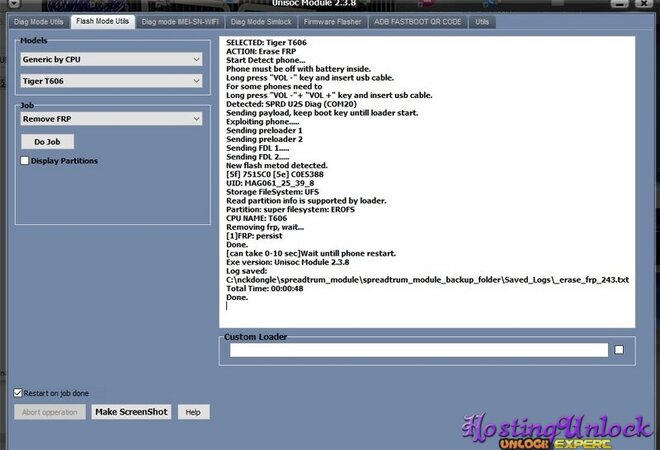Click the Custom Loader path field

point(418,350)
